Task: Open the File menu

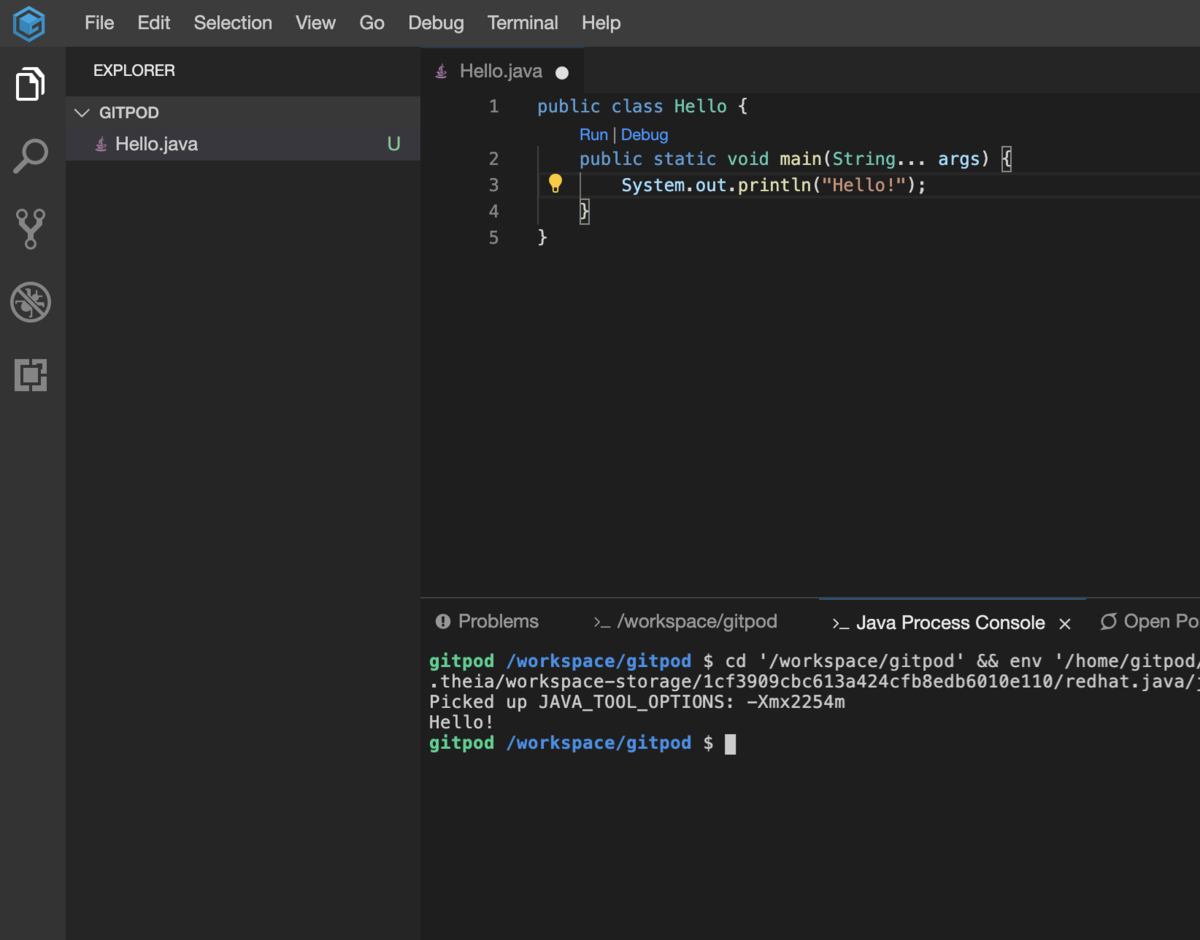Action: coord(99,23)
